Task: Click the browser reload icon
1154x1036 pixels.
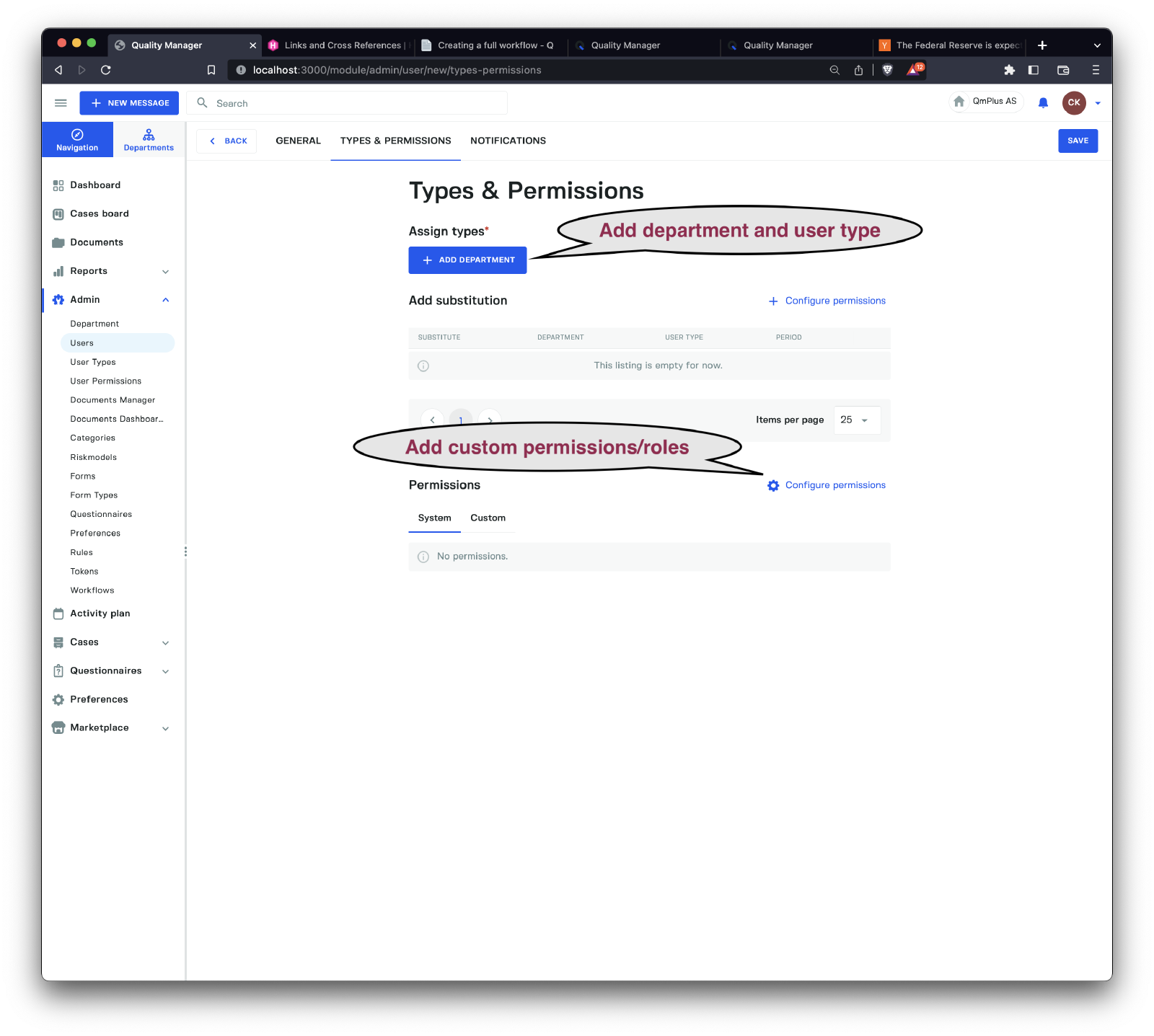Action: coord(106,70)
